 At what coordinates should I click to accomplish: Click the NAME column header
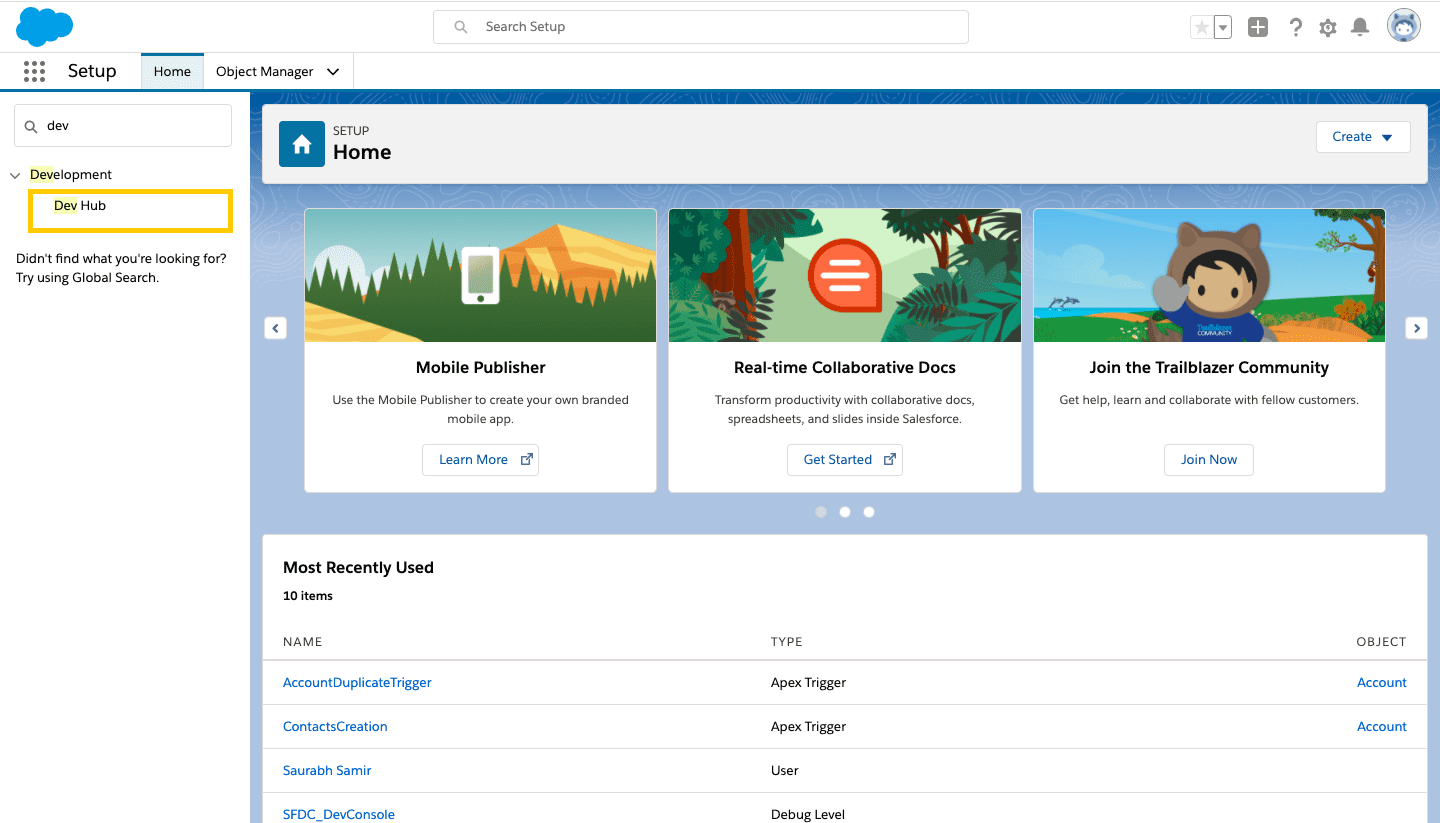tap(303, 641)
